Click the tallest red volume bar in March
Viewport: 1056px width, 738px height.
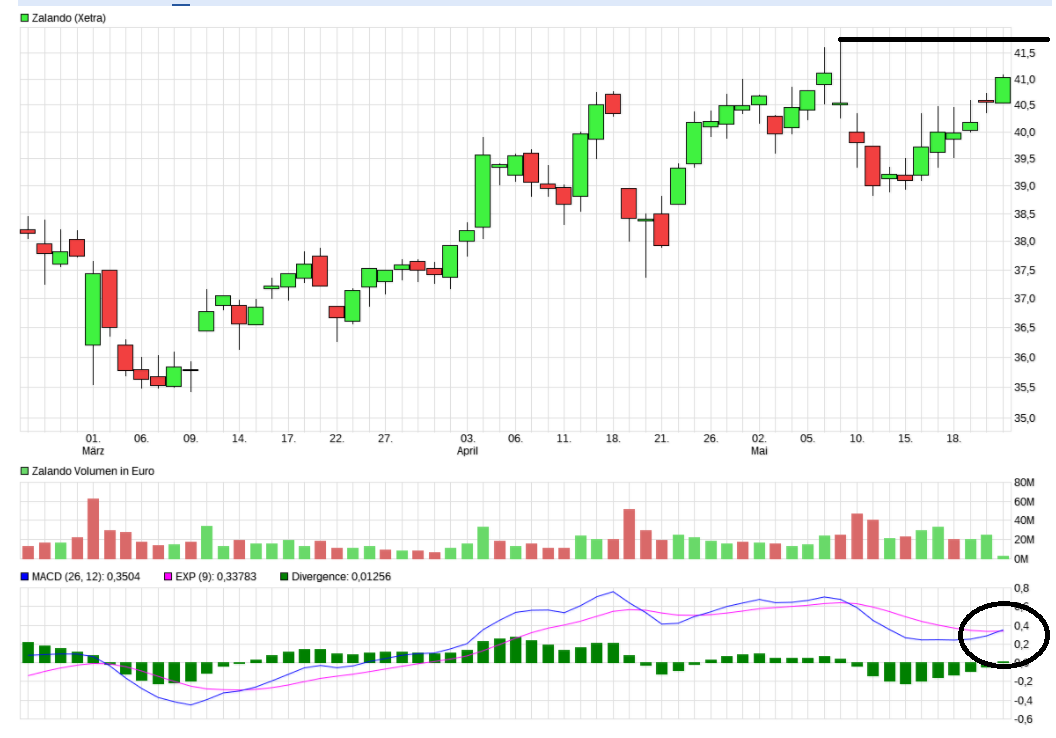point(93,528)
